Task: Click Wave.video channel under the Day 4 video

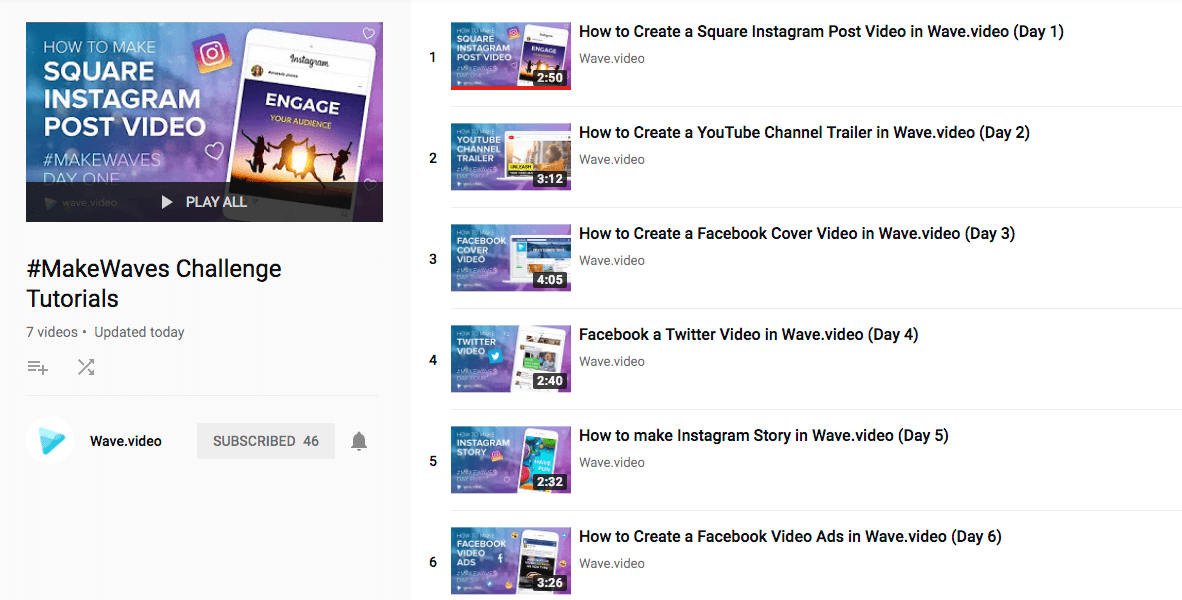Action: coord(612,361)
